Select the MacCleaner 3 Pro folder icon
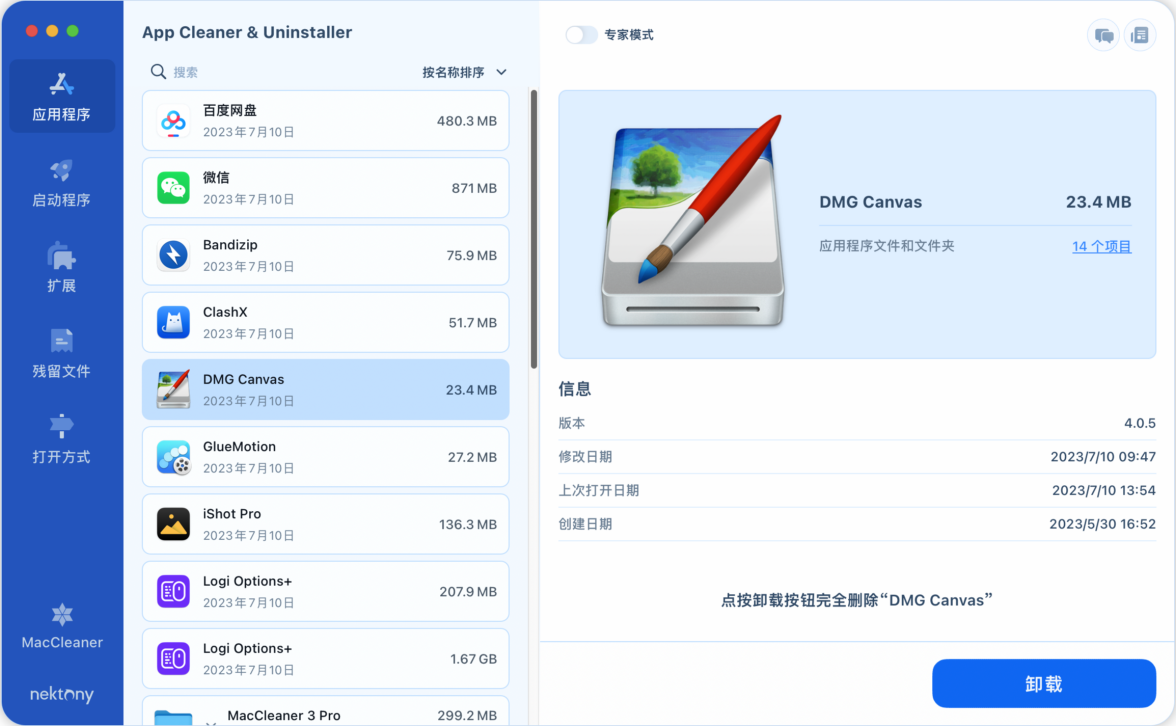 [173, 717]
